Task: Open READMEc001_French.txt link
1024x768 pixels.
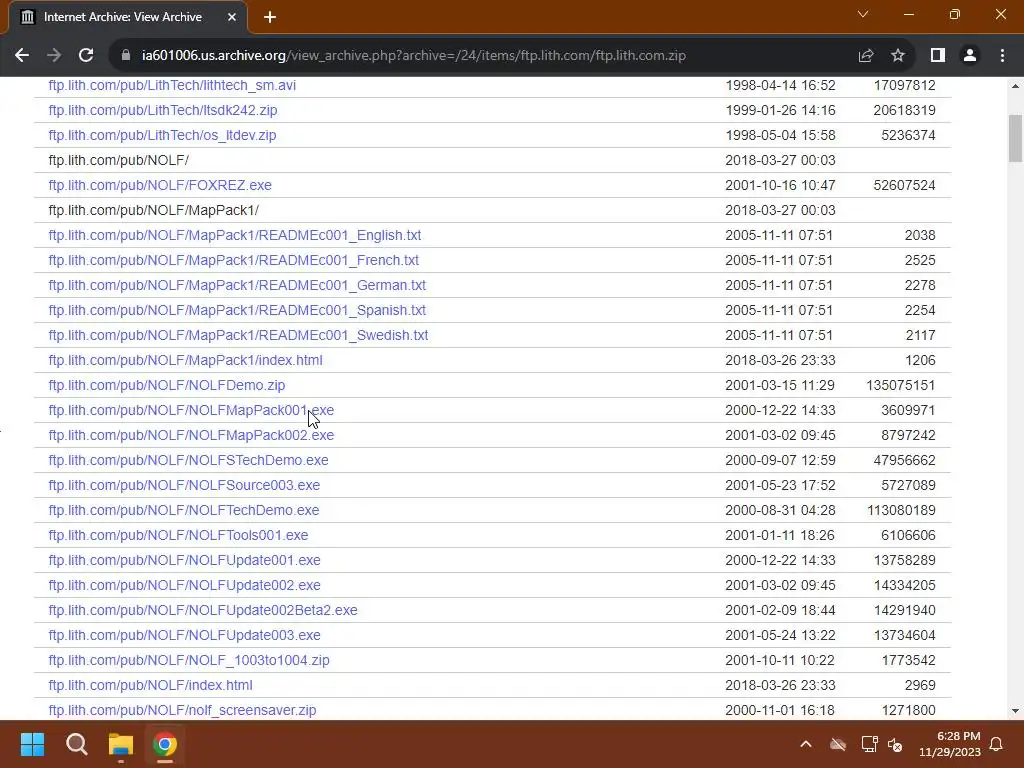Action: [x=234, y=260]
